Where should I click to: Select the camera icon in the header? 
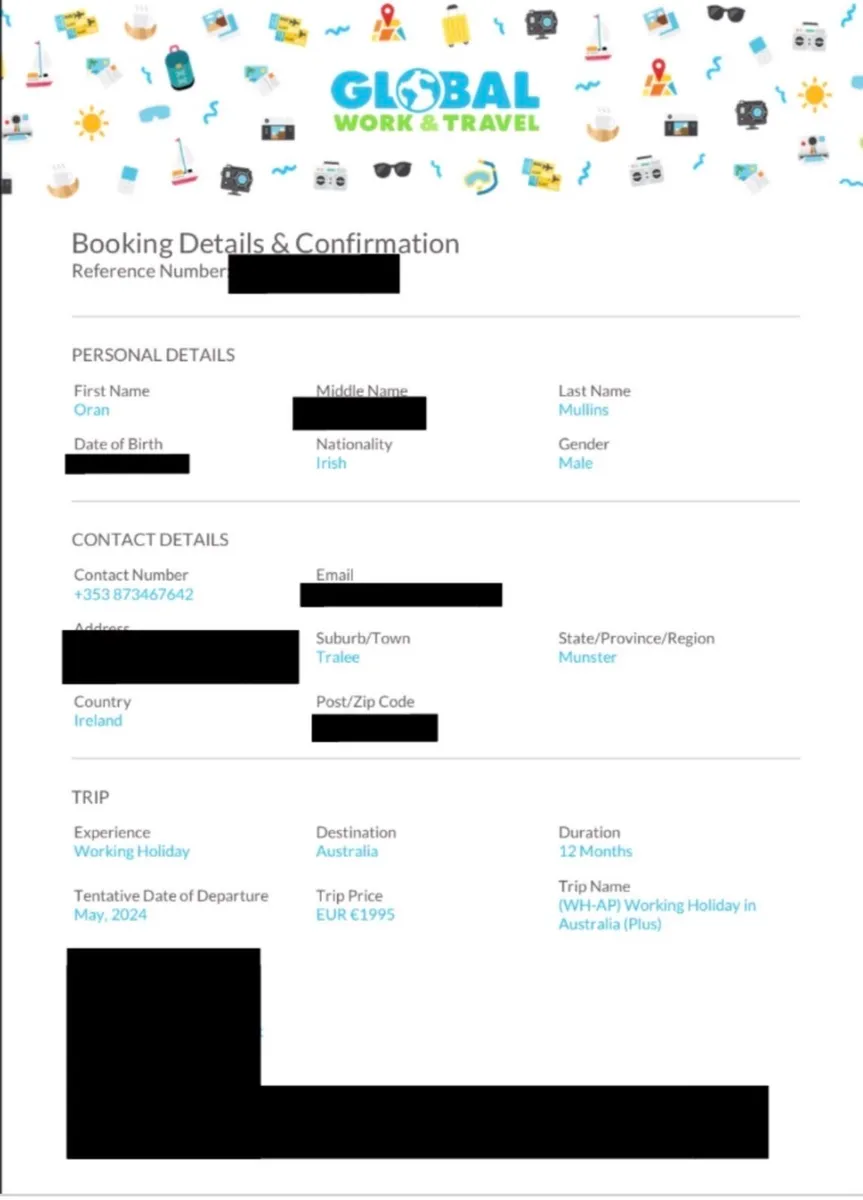(540, 20)
